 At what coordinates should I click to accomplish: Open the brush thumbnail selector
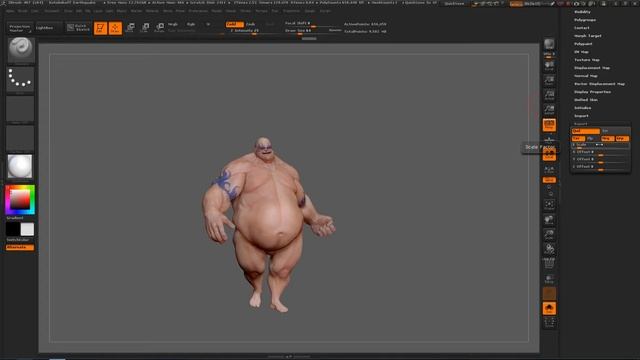(x=20, y=50)
